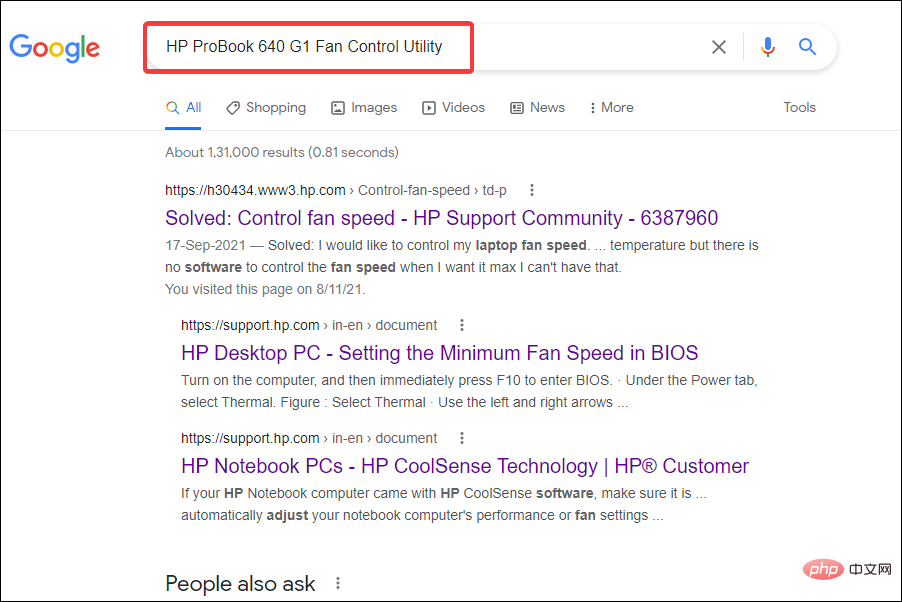Click the blue search magnifier icon
902x602 pixels.
tap(807, 47)
